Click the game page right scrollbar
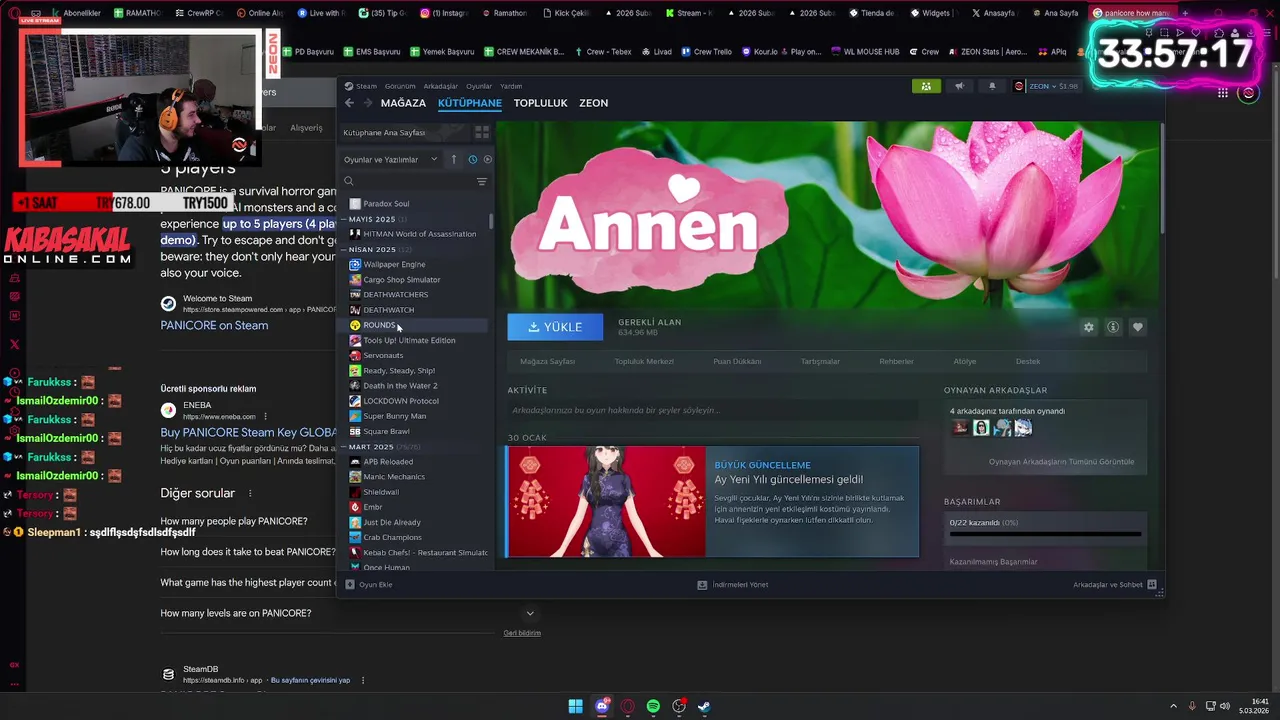Viewport: 1280px width, 720px height. tap(1161, 180)
